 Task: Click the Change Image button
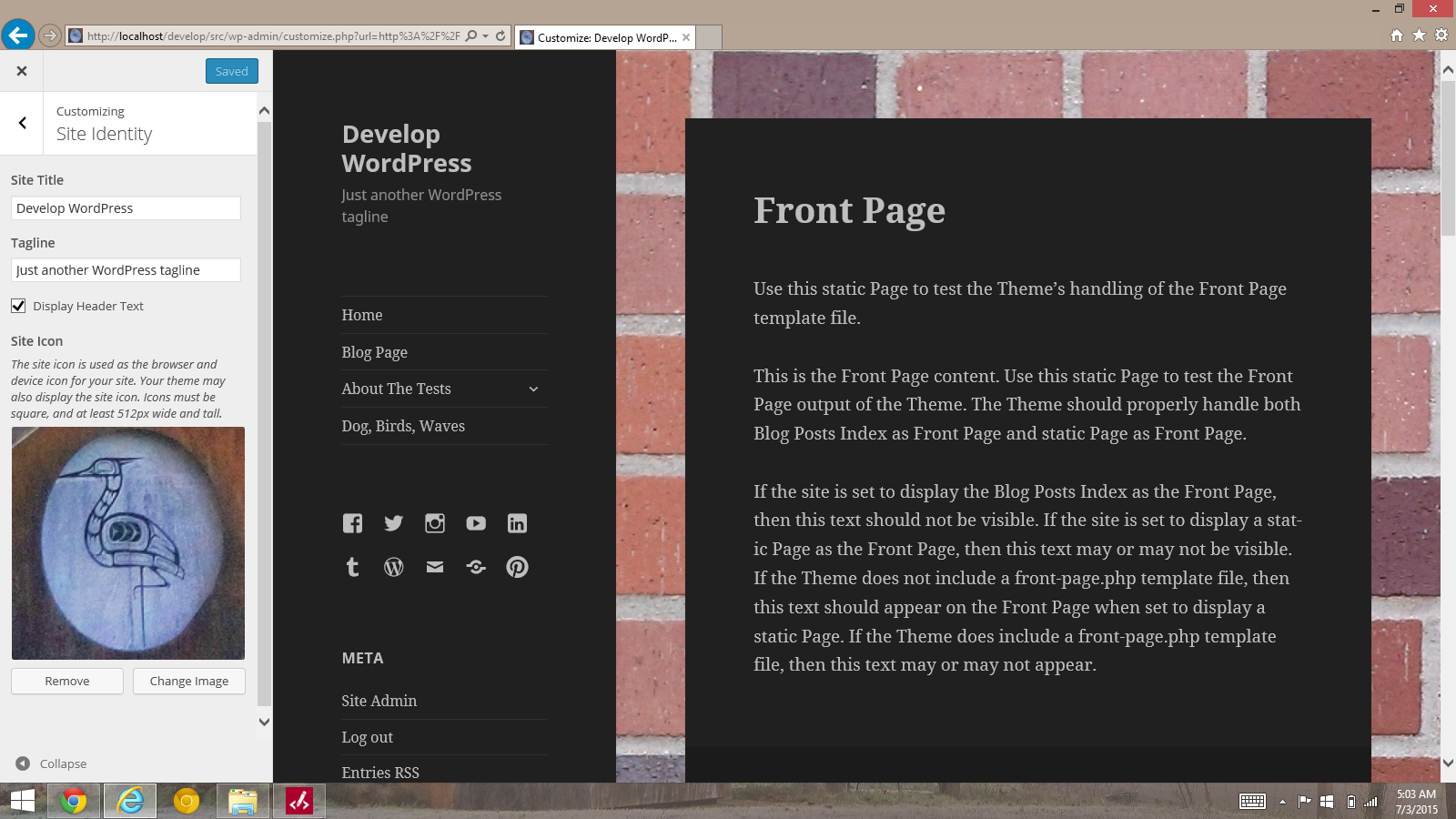189,681
